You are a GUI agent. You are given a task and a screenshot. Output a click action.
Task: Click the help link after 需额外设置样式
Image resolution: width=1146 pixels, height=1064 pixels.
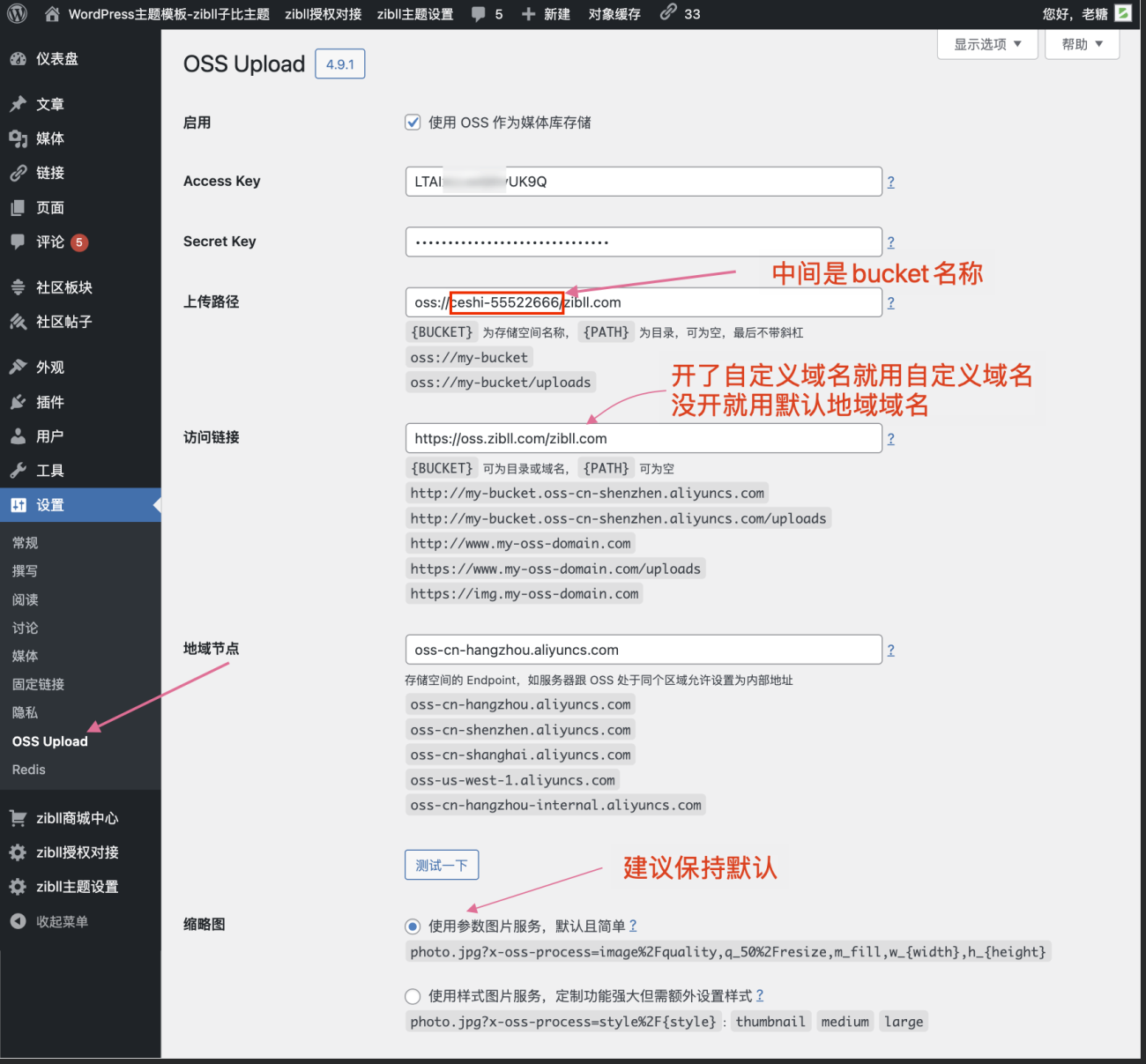click(x=760, y=995)
